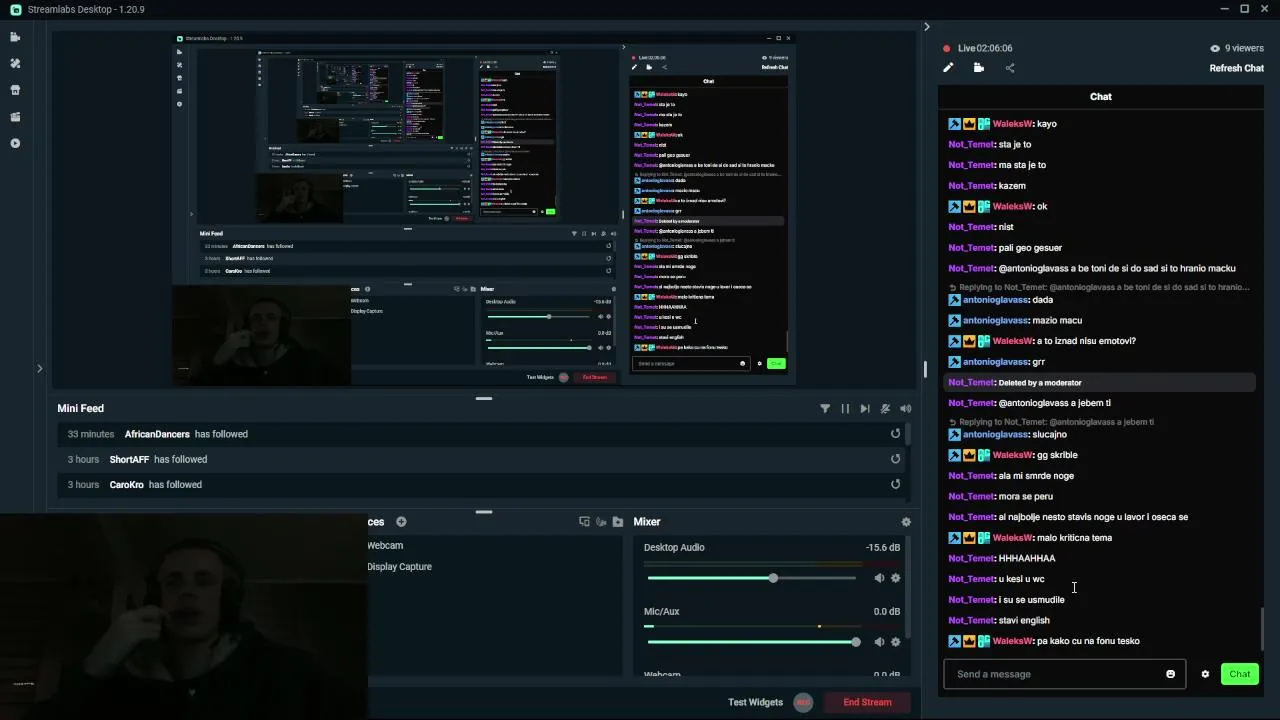Click the round REC record button
Screen dimensions: 1280x720
point(803,702)
